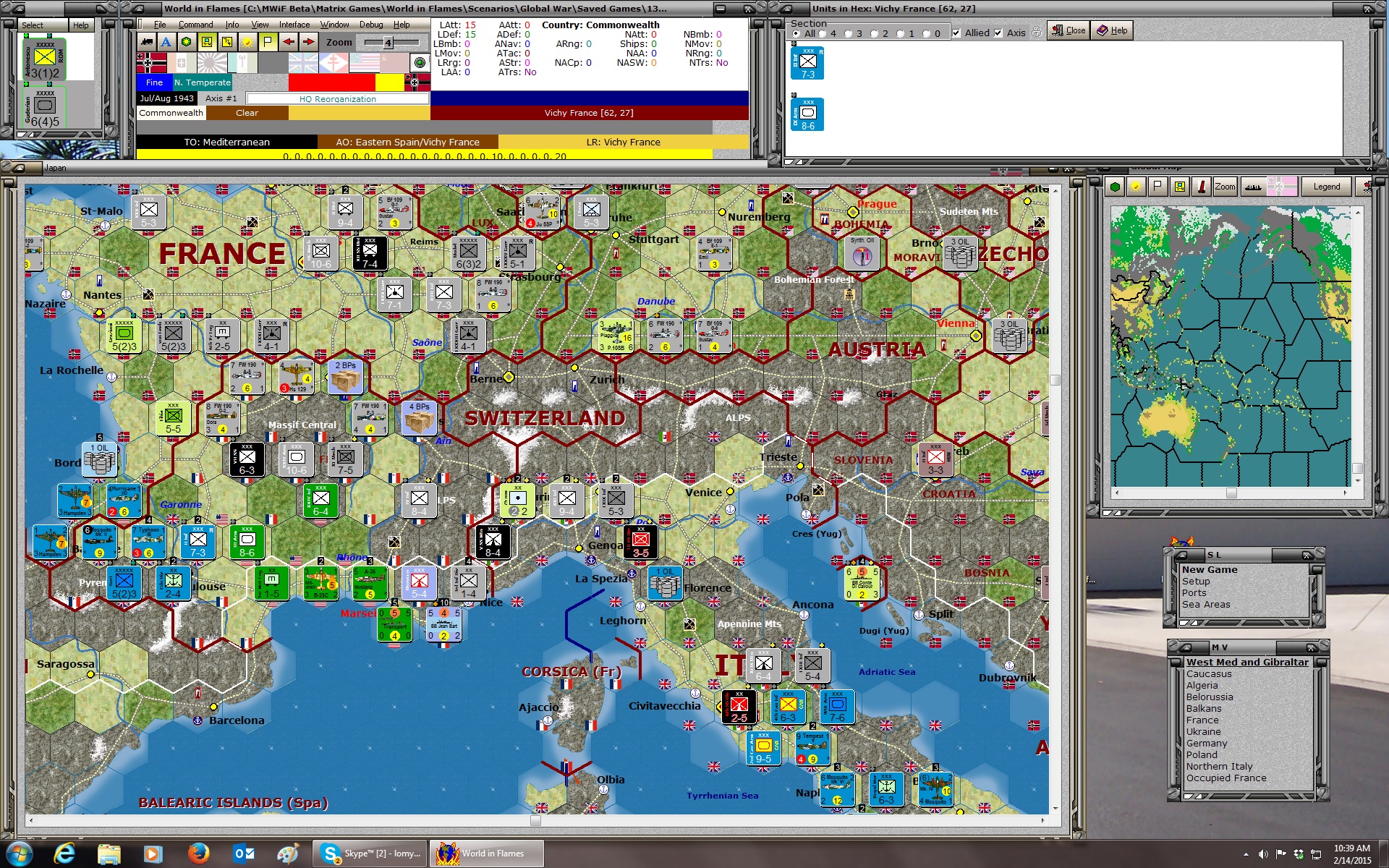Click the red left arrow toolbar icon
Viewport: 1389px width, 868px height.
[x=288, y=42]
